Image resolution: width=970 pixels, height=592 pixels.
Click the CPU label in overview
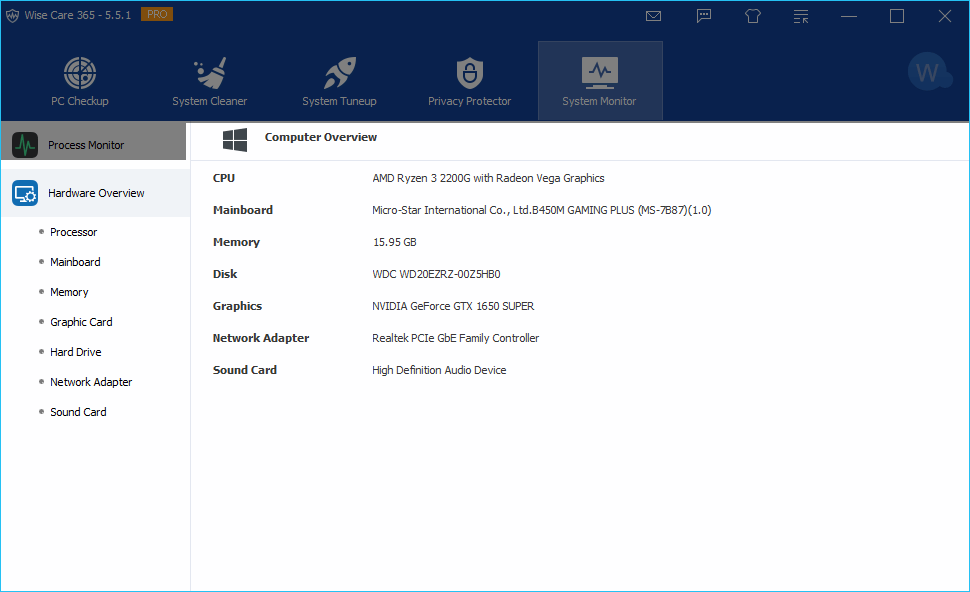(224, 178)
